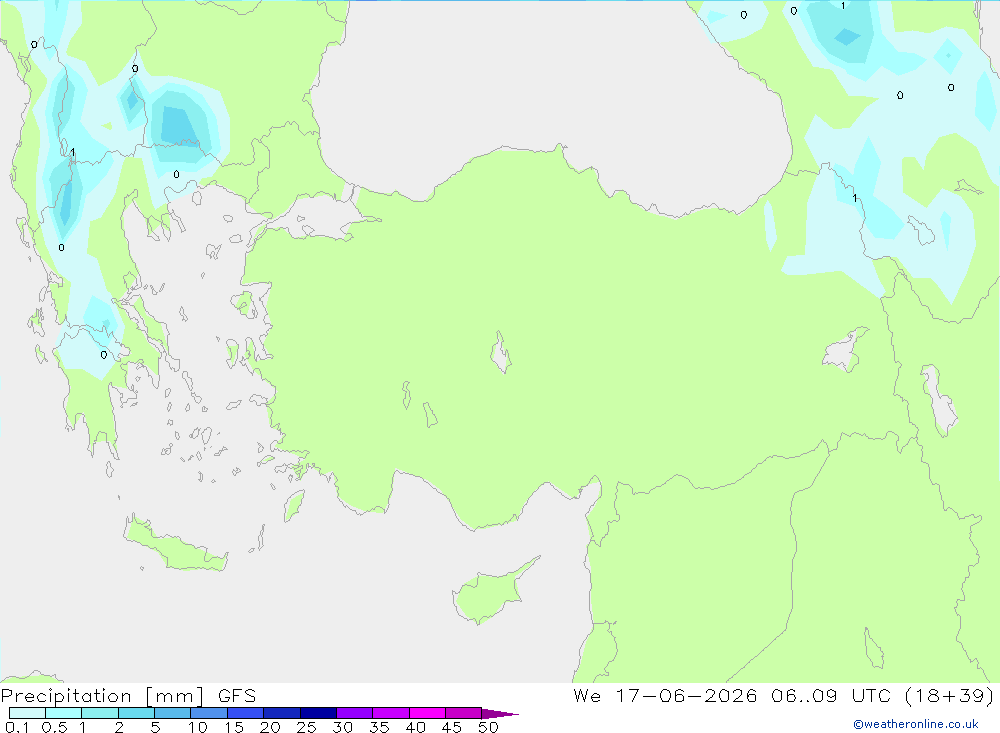Click the island of Crete on map
This screenshot has width=1000, height=733.
point(175,545)
